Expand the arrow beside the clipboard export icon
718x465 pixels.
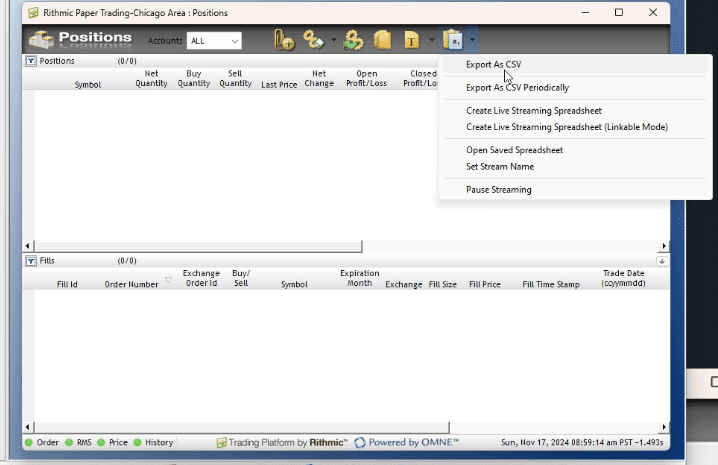[x=472, y=41]
